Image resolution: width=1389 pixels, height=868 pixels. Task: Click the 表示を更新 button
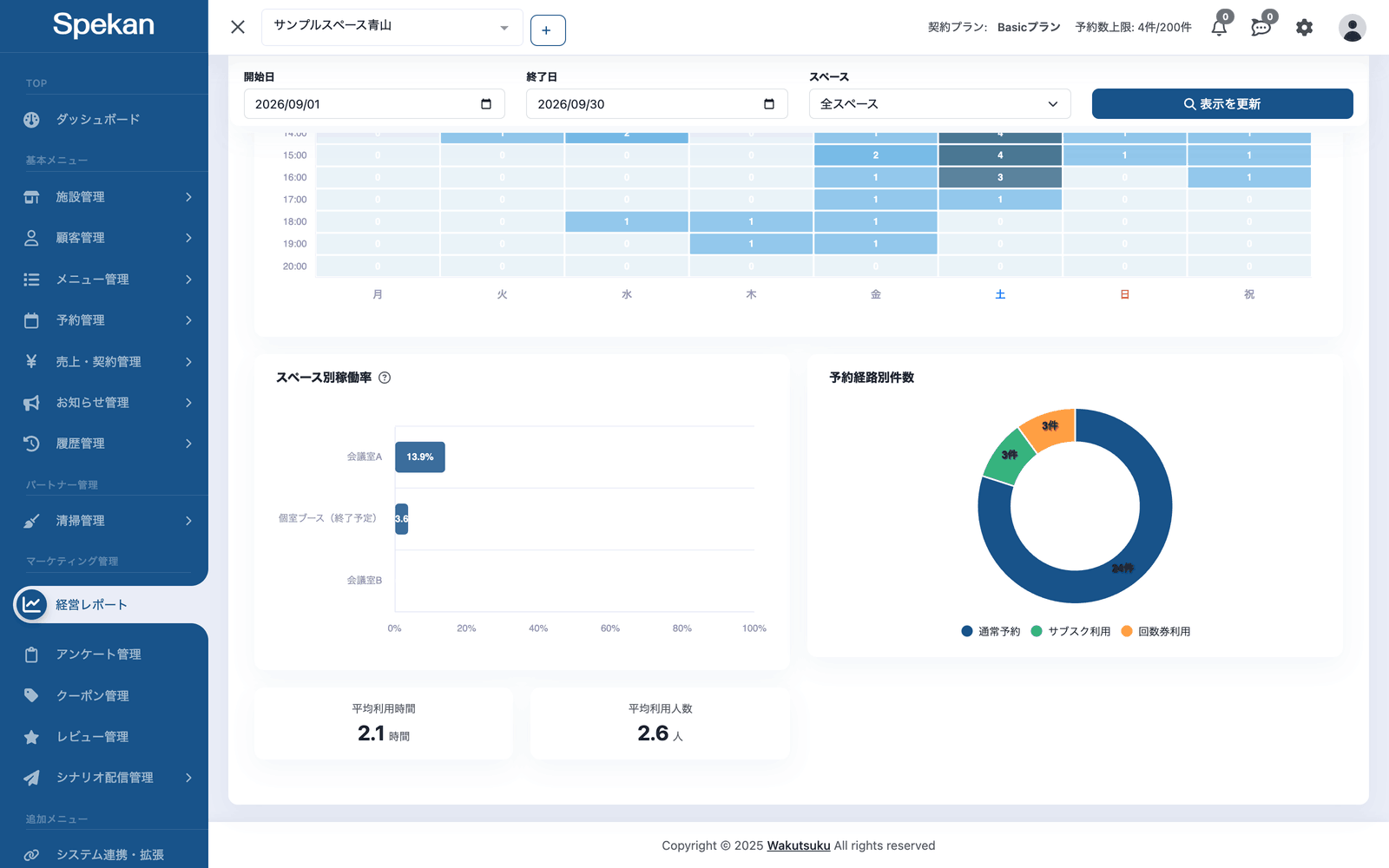[x=1222, y=104]
